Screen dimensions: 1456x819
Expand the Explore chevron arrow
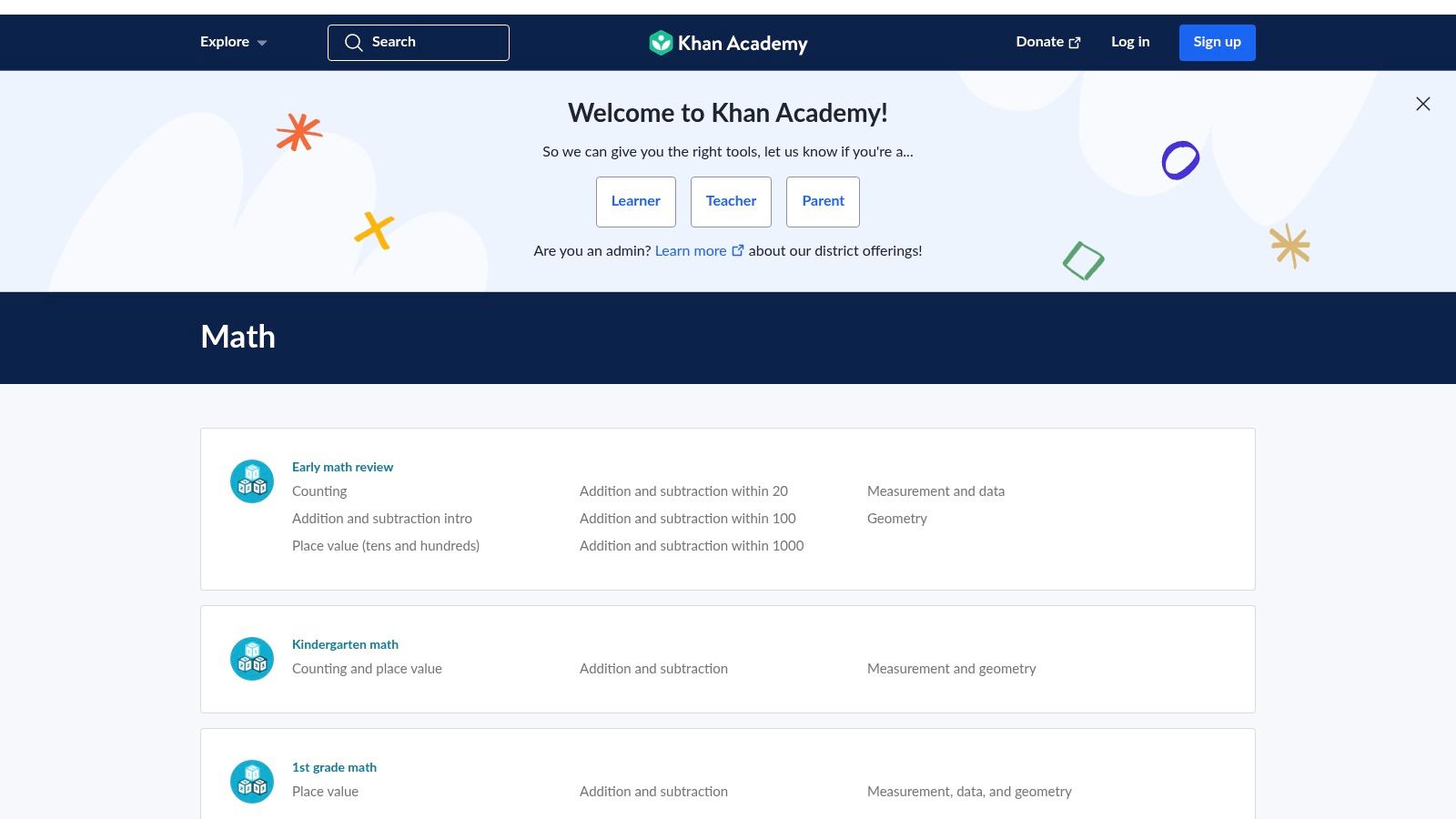pyautogui.click(x=262, y=43)
